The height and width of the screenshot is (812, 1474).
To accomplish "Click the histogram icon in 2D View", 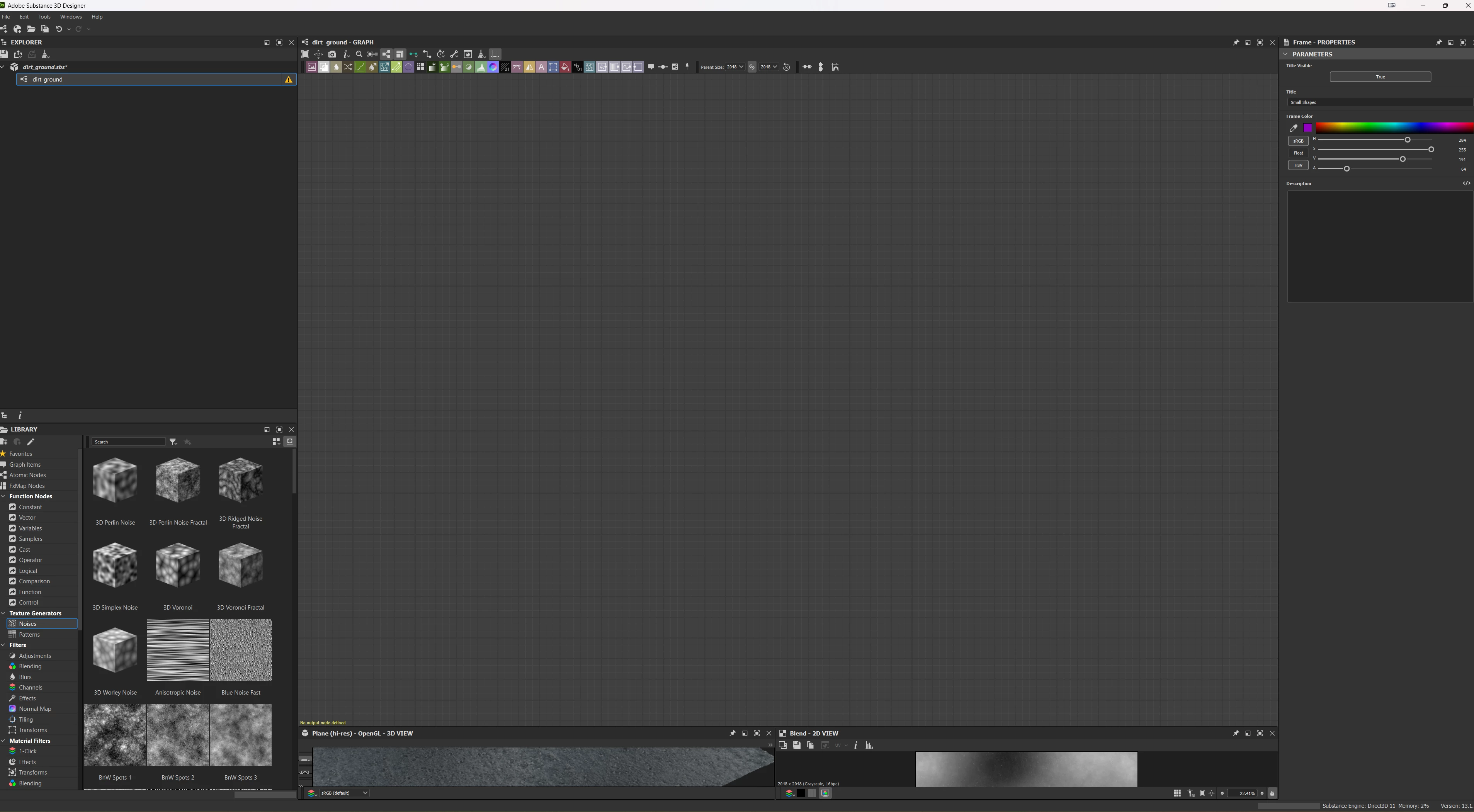I will [869, 745].
